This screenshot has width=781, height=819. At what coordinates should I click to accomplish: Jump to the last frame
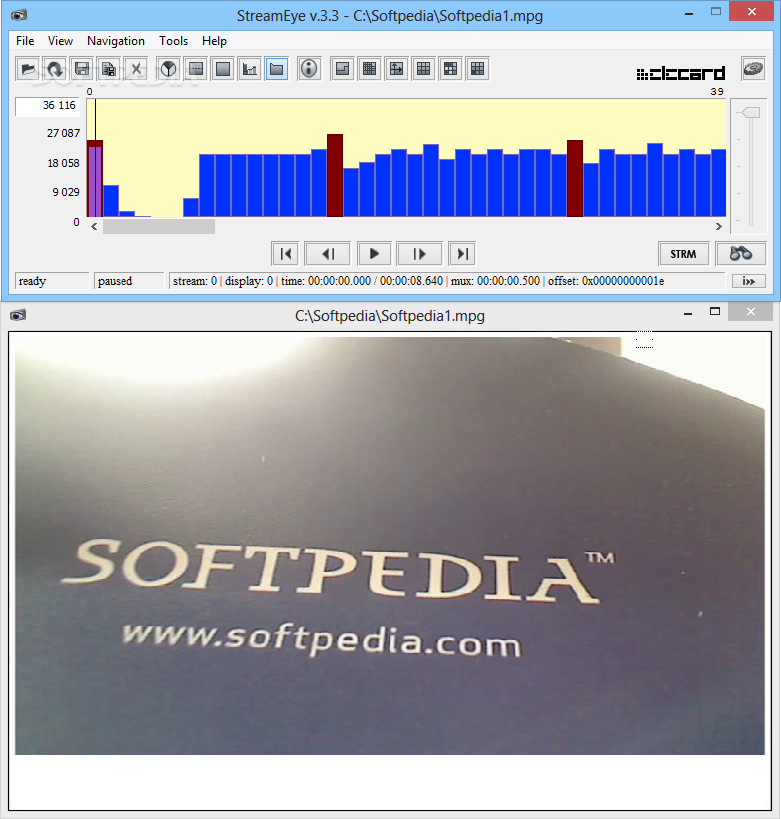tap(462, 254)
